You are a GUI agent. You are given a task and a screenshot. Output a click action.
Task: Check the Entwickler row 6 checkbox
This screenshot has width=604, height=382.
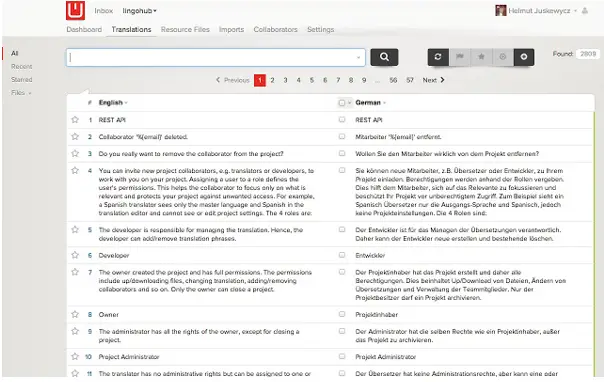click(342, 255)
